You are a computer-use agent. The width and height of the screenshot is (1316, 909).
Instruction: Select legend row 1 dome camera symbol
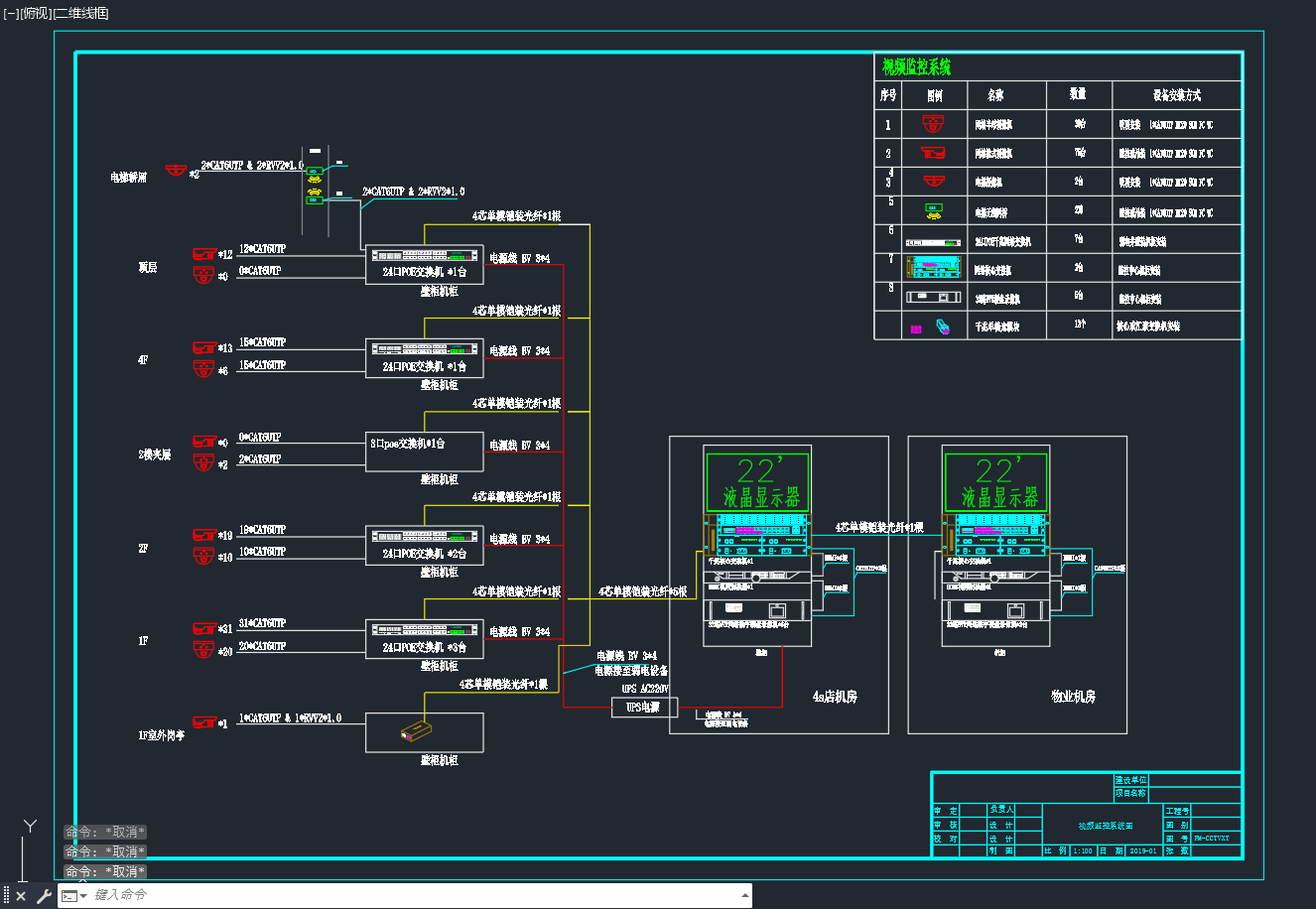pyautogui.click(x=933, y=124)
